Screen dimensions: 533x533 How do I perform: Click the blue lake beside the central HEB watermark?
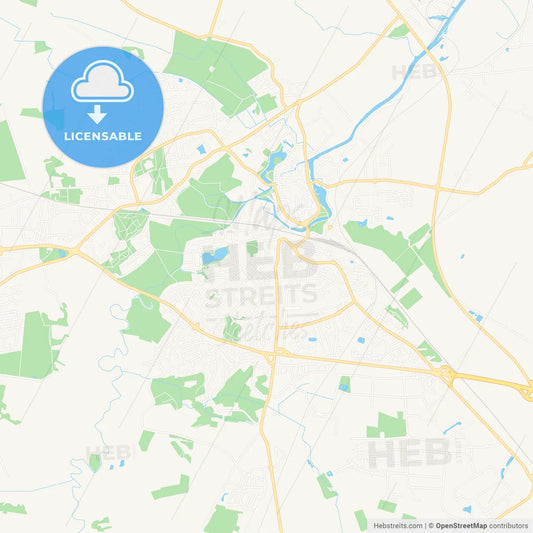(x=215, y=256)
